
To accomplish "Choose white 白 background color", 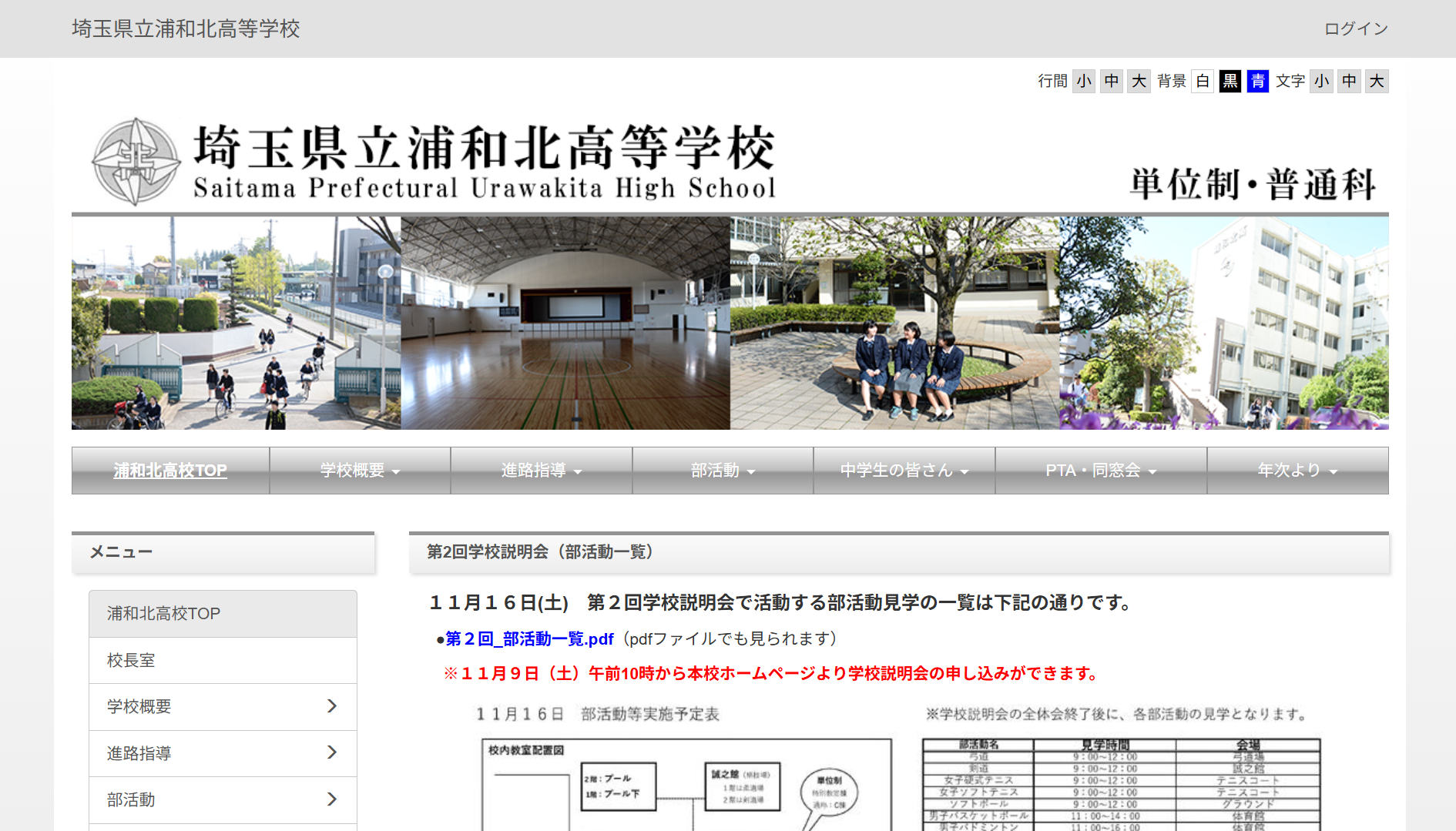I will (1203, 81).
